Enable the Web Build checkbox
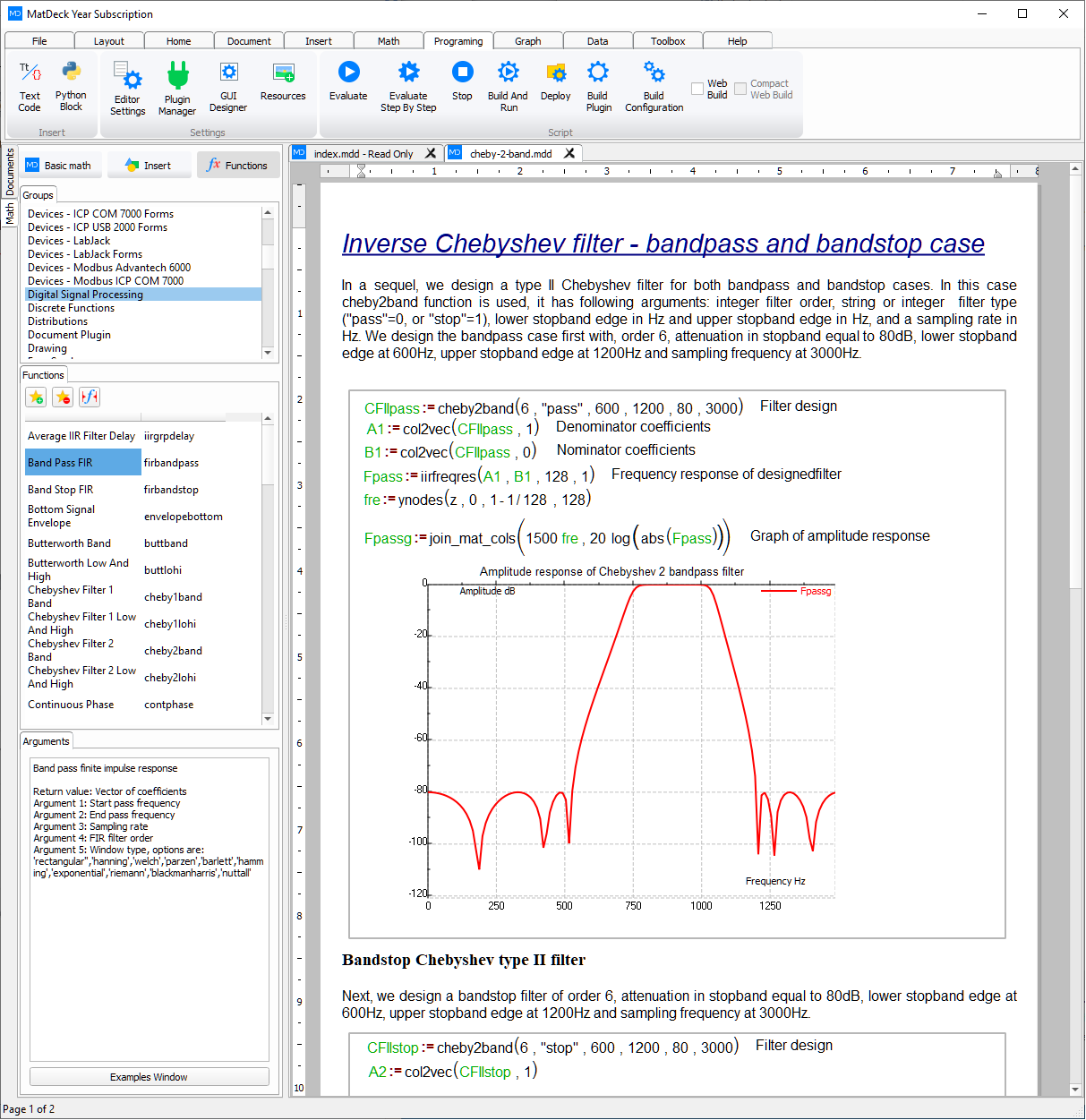Screen dimensions: 1086x1120 tap(697, 89)
